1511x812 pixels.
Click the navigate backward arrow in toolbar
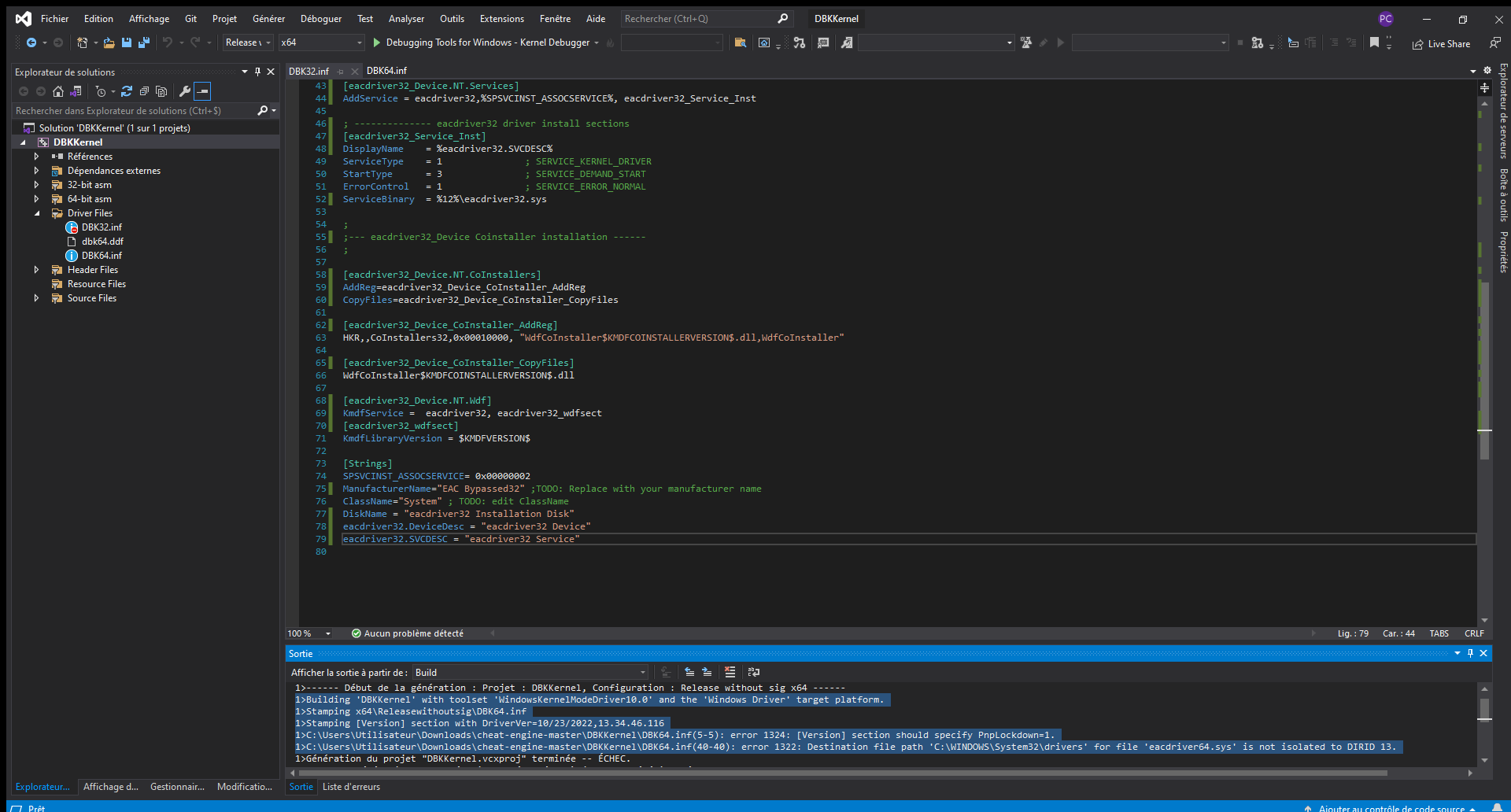coord(31,42)
